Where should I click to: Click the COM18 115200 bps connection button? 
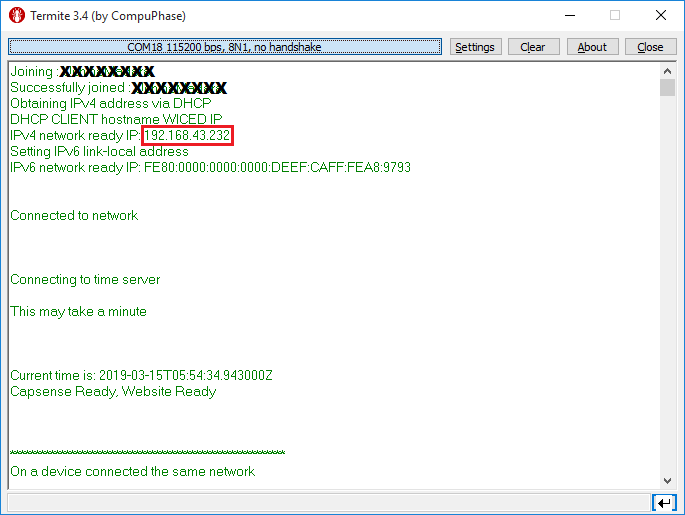(225, 47)
